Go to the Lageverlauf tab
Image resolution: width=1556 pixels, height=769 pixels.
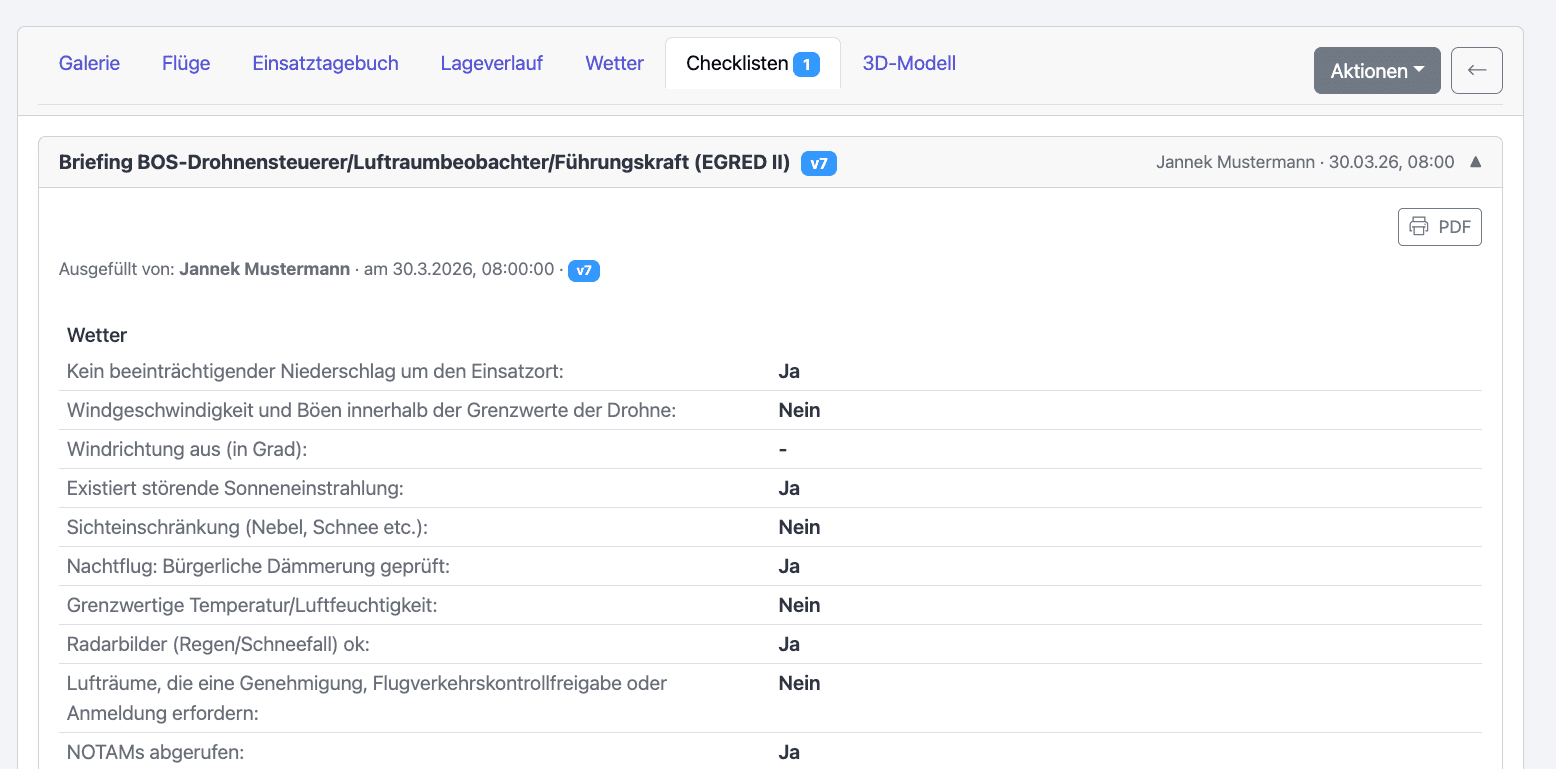[x=492, y=63]
